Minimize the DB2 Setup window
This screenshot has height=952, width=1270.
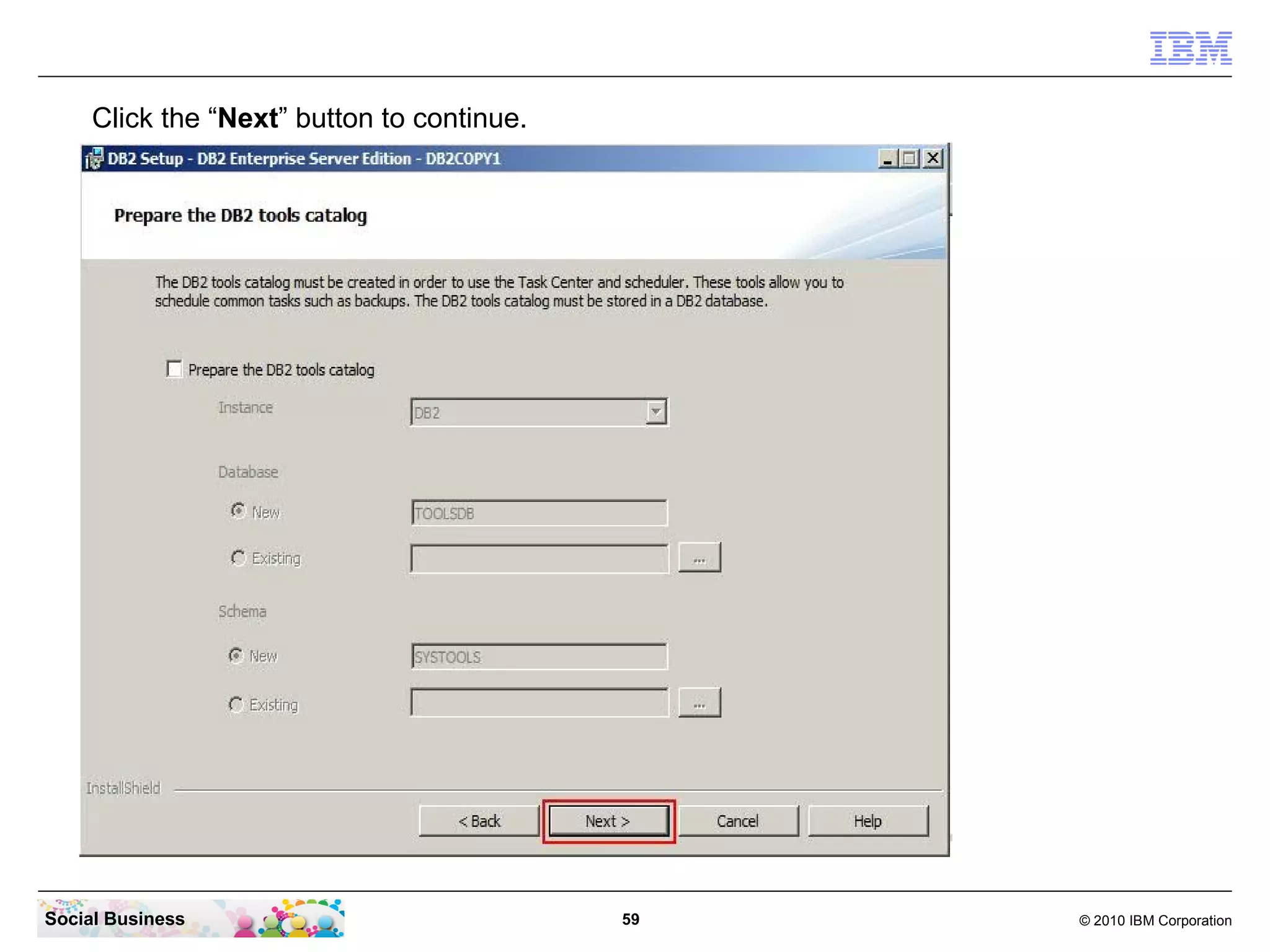(x=888, y=159)
